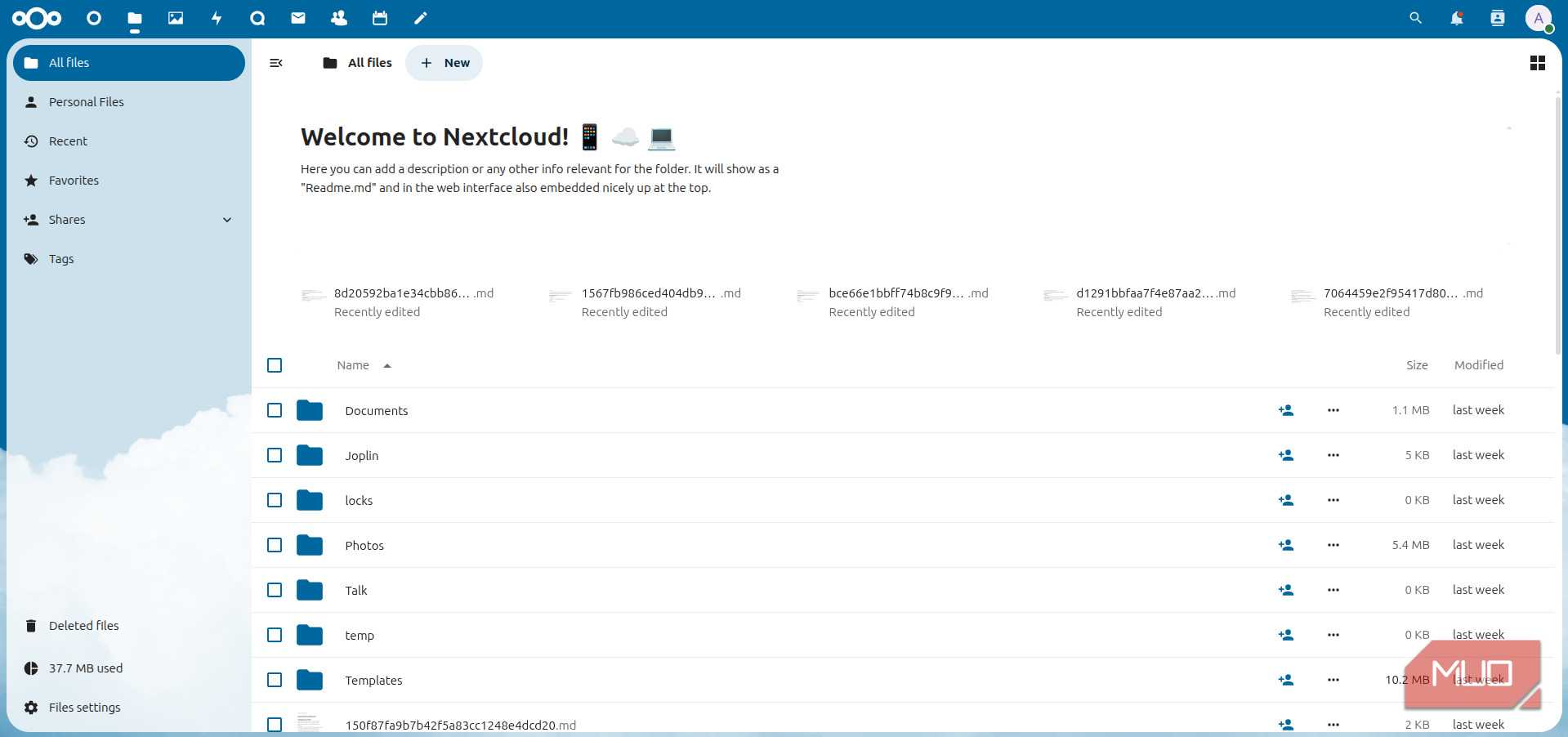Open the Calendar app icon
Image resolution: width=1568 pixels, height=737 pixels.
[380, 18]
